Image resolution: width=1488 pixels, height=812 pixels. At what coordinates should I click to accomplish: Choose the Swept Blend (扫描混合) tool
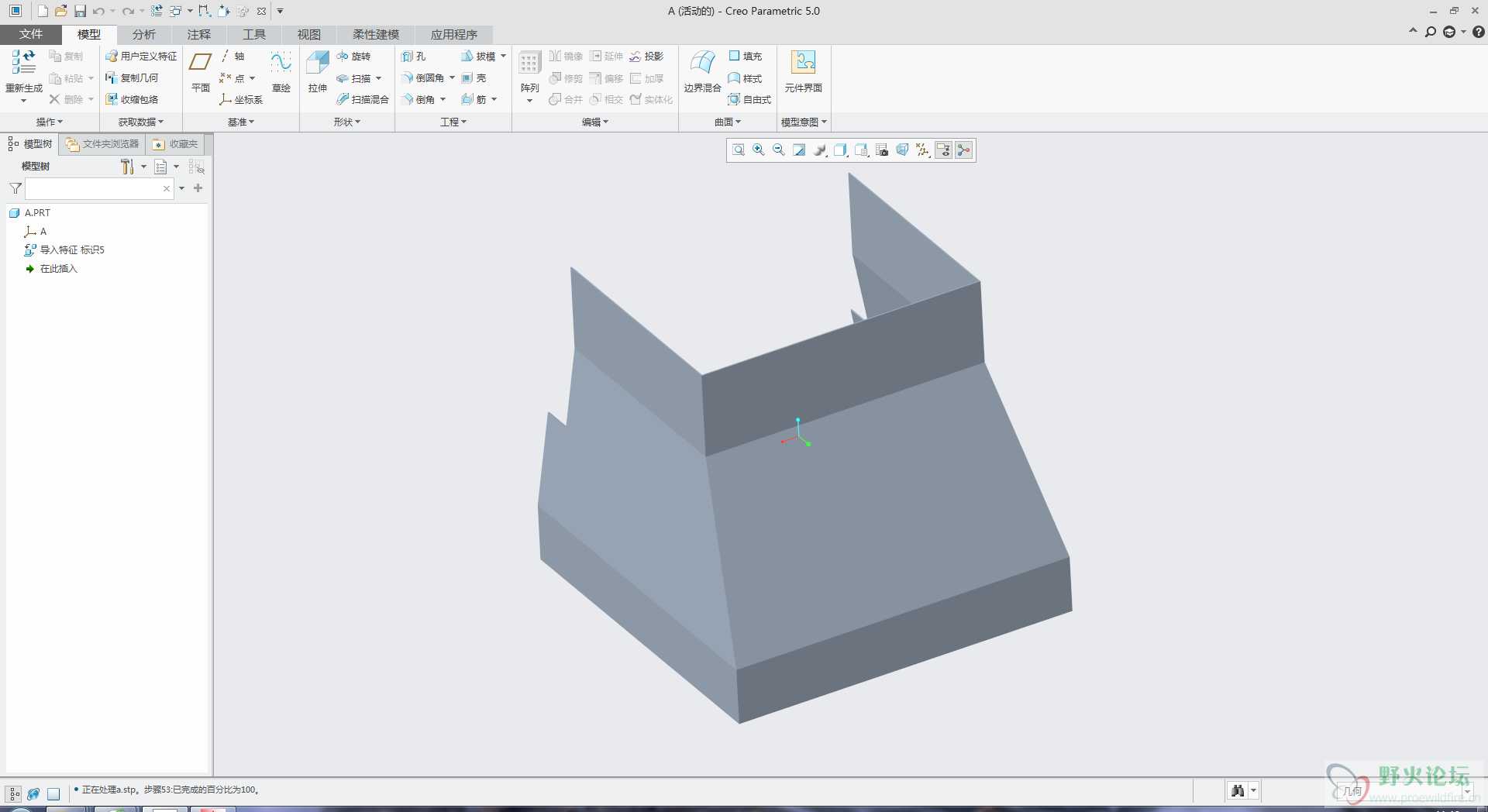pyautogui.click(x=363, y=99)
